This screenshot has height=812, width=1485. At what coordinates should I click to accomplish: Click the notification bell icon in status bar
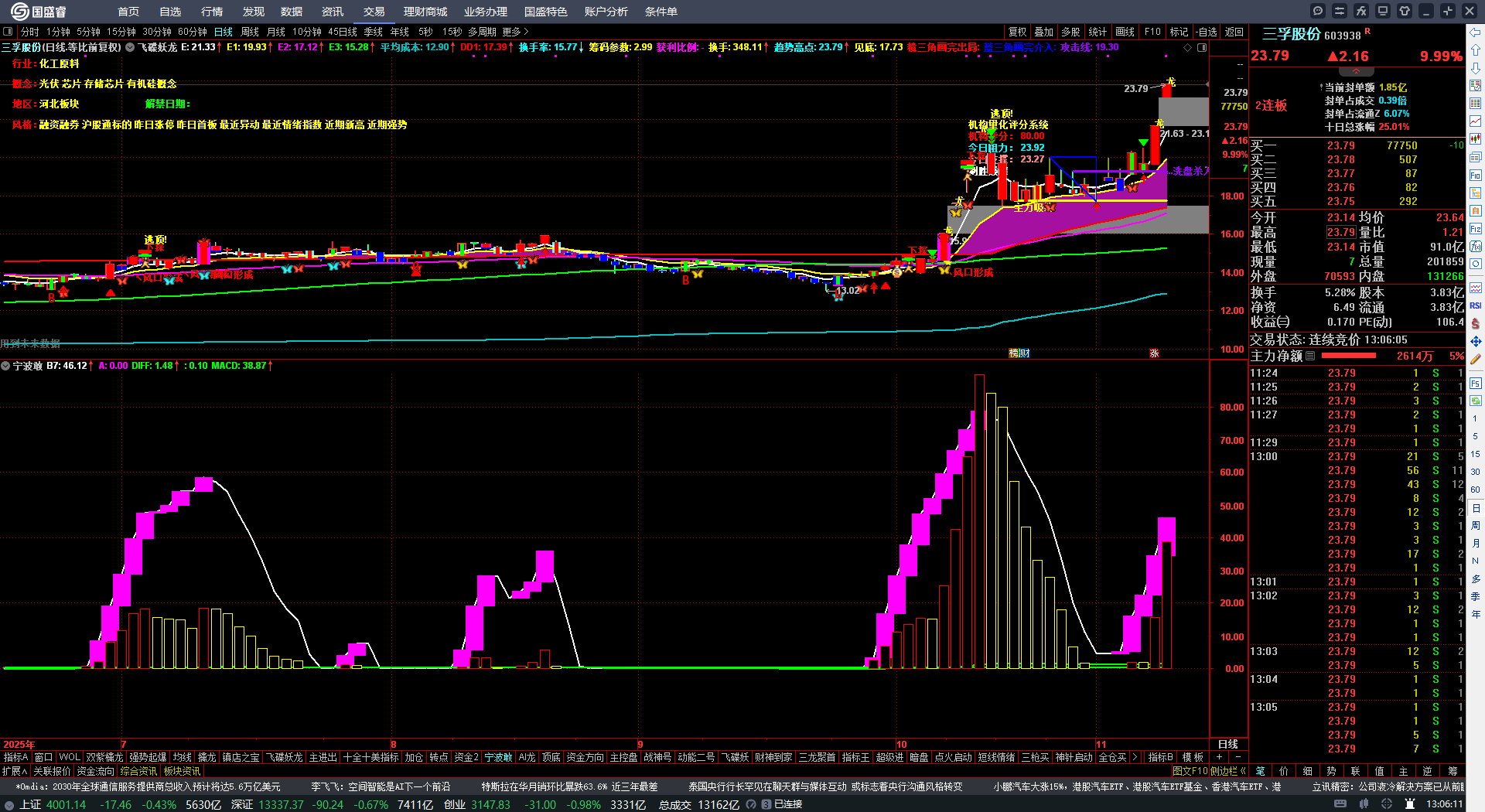click(x=1410, y=804)
